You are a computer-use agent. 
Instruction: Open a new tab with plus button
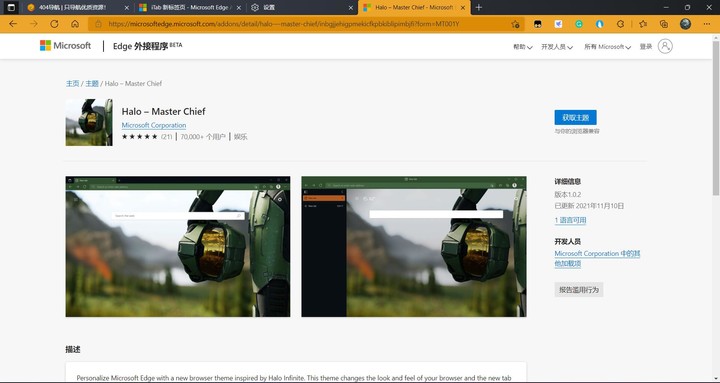click(478, 7)
